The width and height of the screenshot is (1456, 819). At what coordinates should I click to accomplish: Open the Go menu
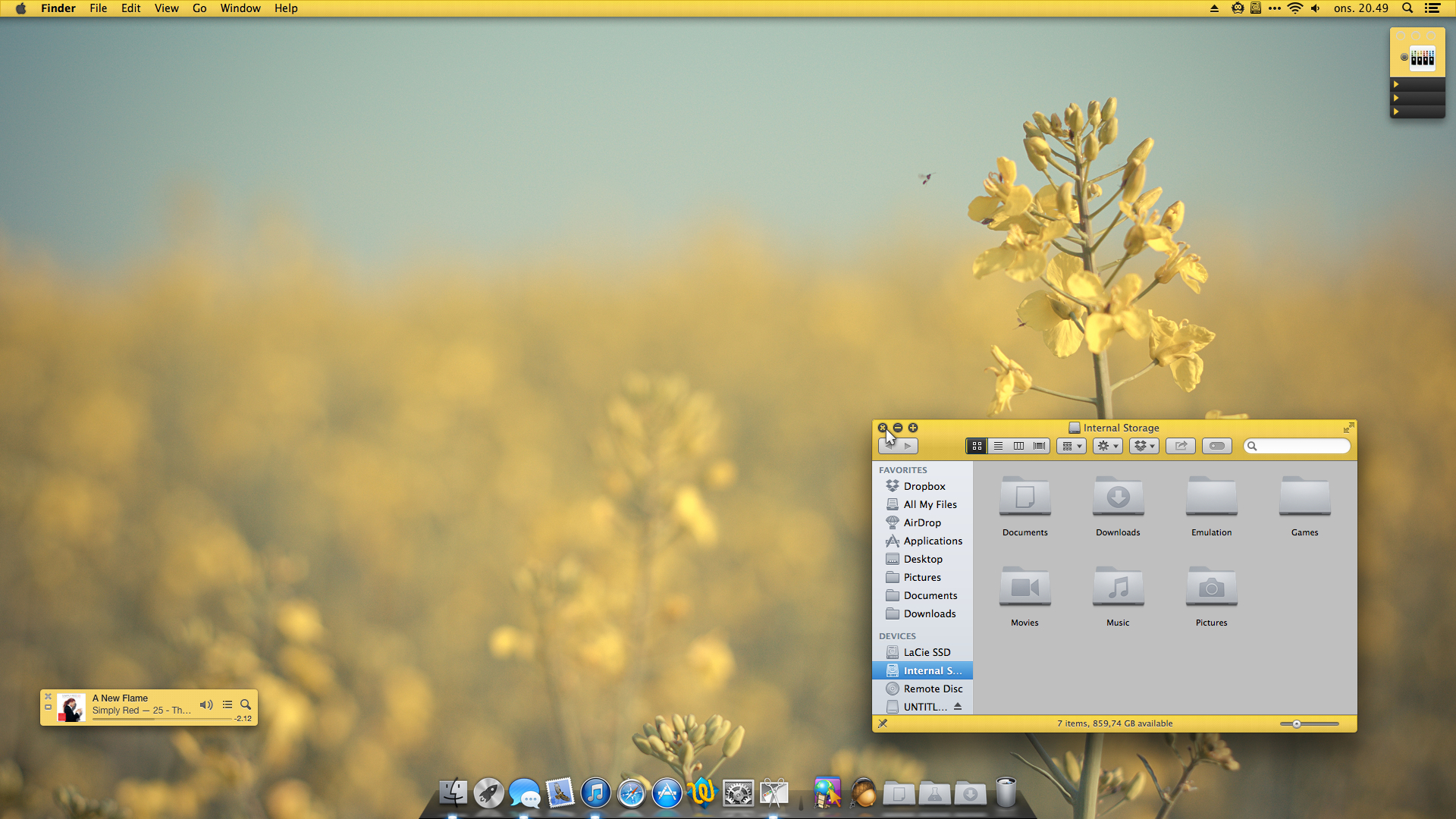[199, 8]
